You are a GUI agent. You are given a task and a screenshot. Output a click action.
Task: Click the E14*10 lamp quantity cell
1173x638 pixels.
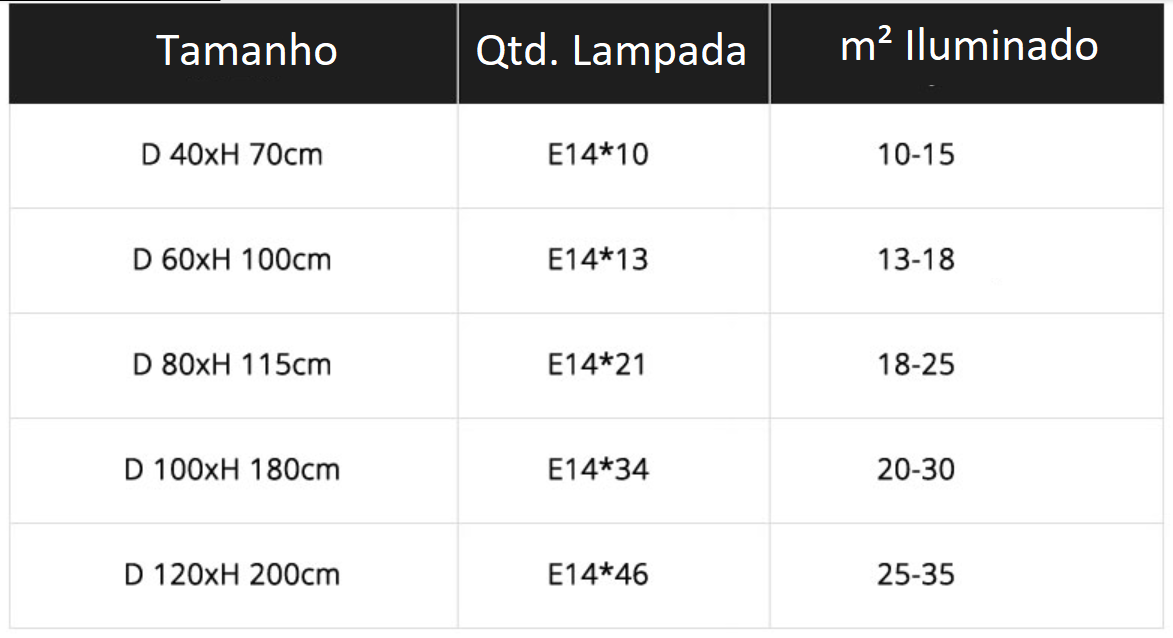[598, 155]
